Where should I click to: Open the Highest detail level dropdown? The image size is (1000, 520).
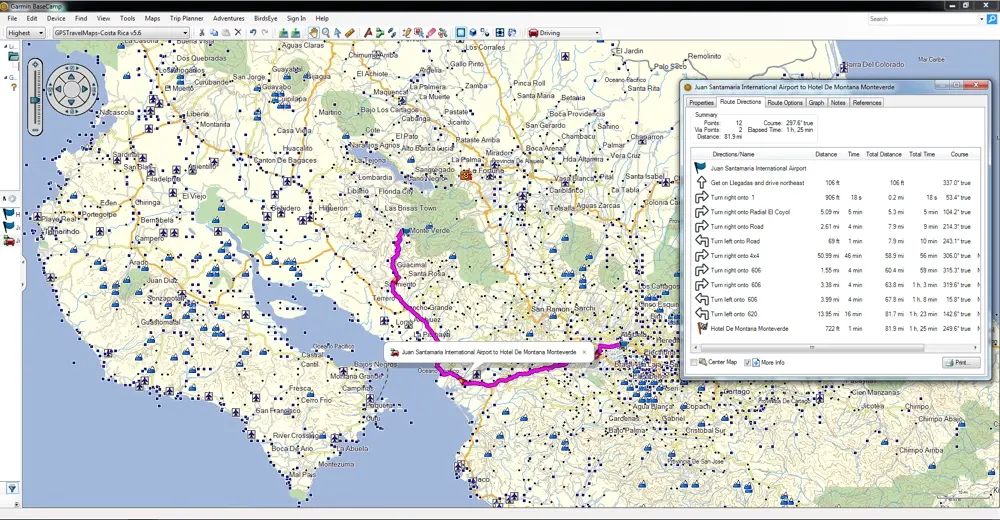26,33
